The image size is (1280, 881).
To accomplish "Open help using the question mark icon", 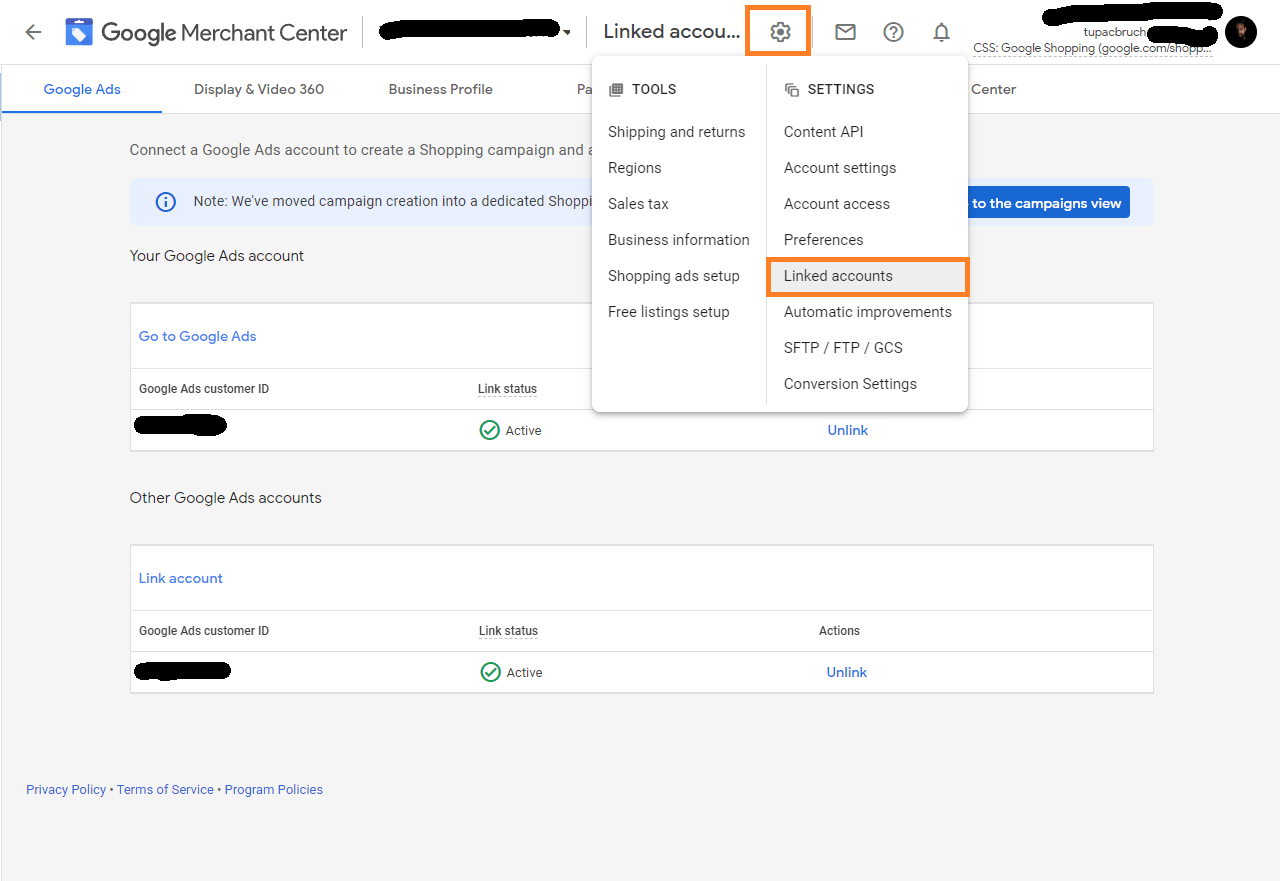I will pos(893,31).
